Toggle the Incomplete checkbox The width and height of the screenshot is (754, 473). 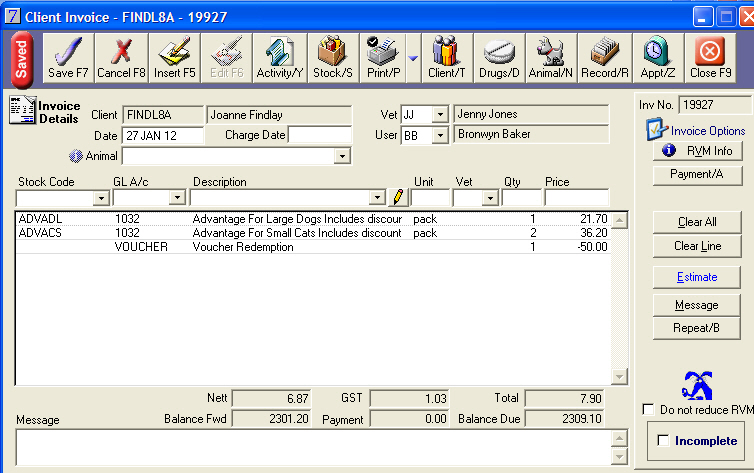click(x=663, y=440)
